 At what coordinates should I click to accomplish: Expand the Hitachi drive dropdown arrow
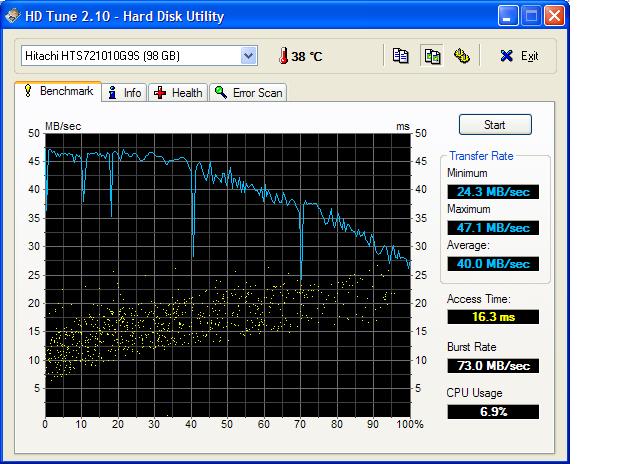click(x=249, y=56)
